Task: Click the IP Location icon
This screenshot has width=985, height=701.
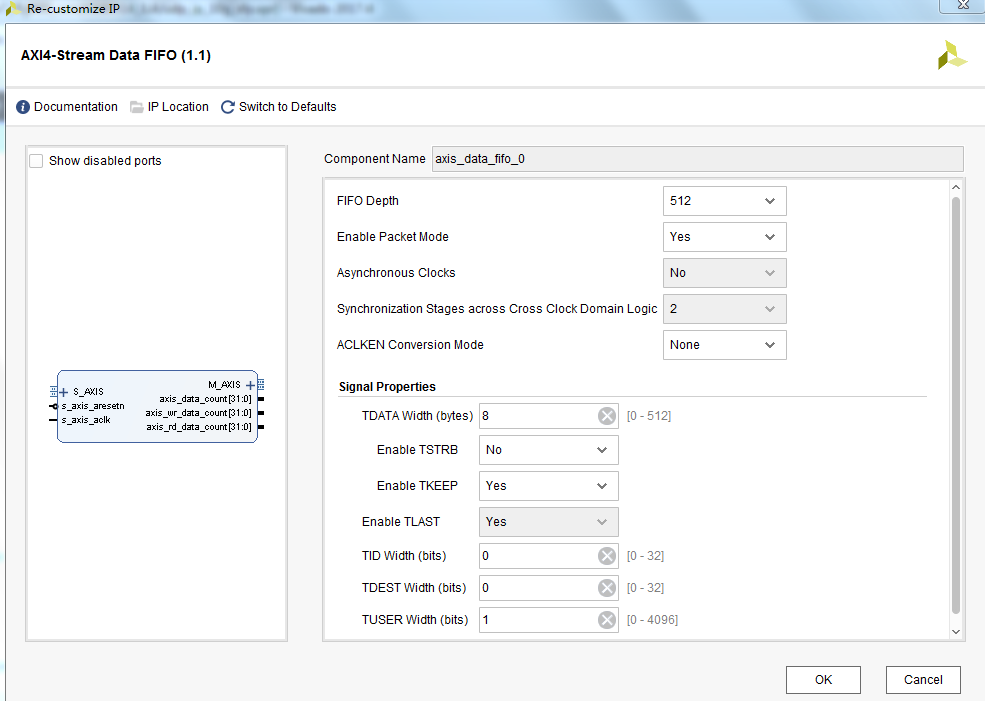Action: click(x=136, y=106)
